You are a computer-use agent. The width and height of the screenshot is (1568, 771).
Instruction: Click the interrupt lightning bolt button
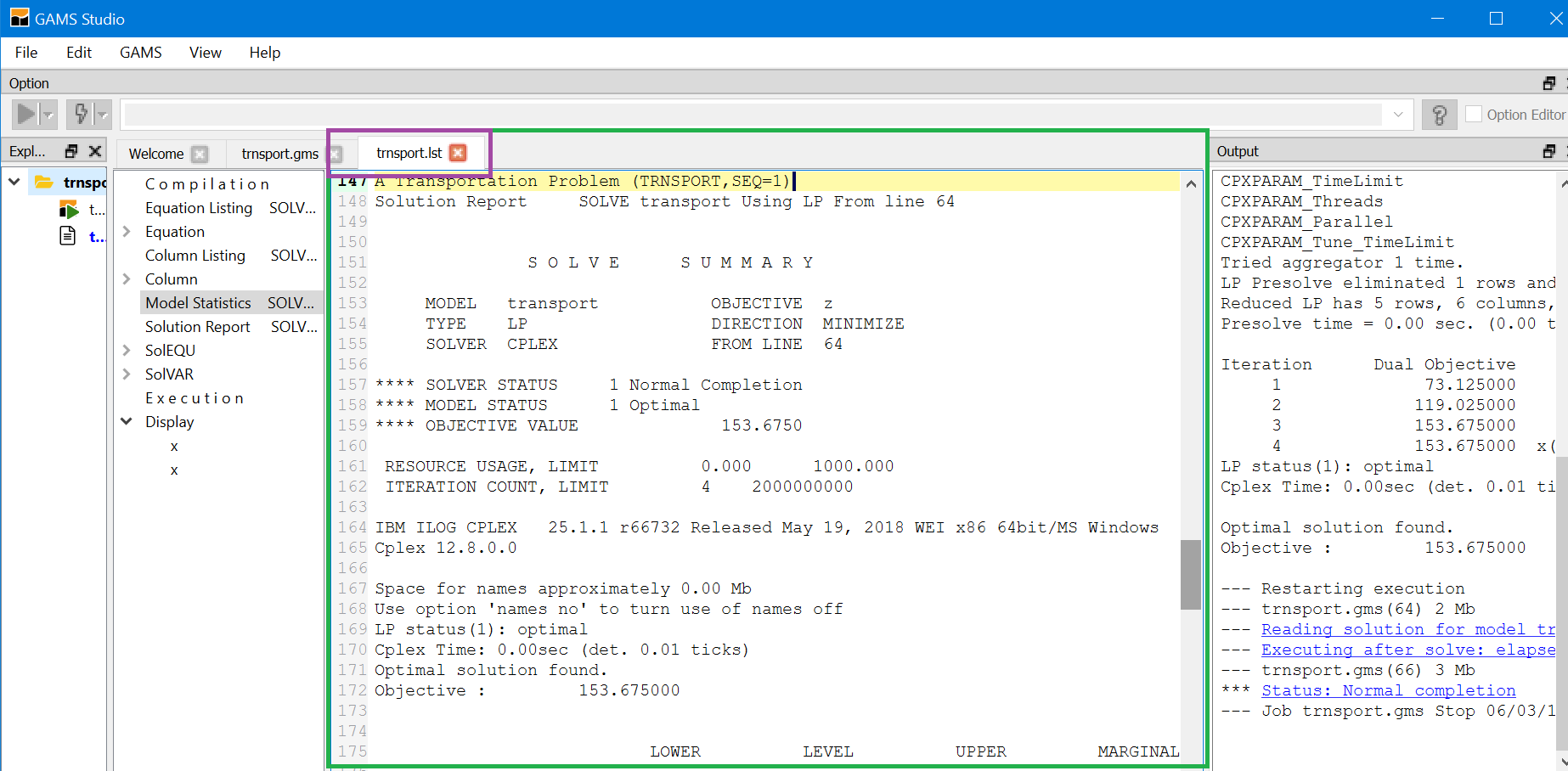[82, 114]
